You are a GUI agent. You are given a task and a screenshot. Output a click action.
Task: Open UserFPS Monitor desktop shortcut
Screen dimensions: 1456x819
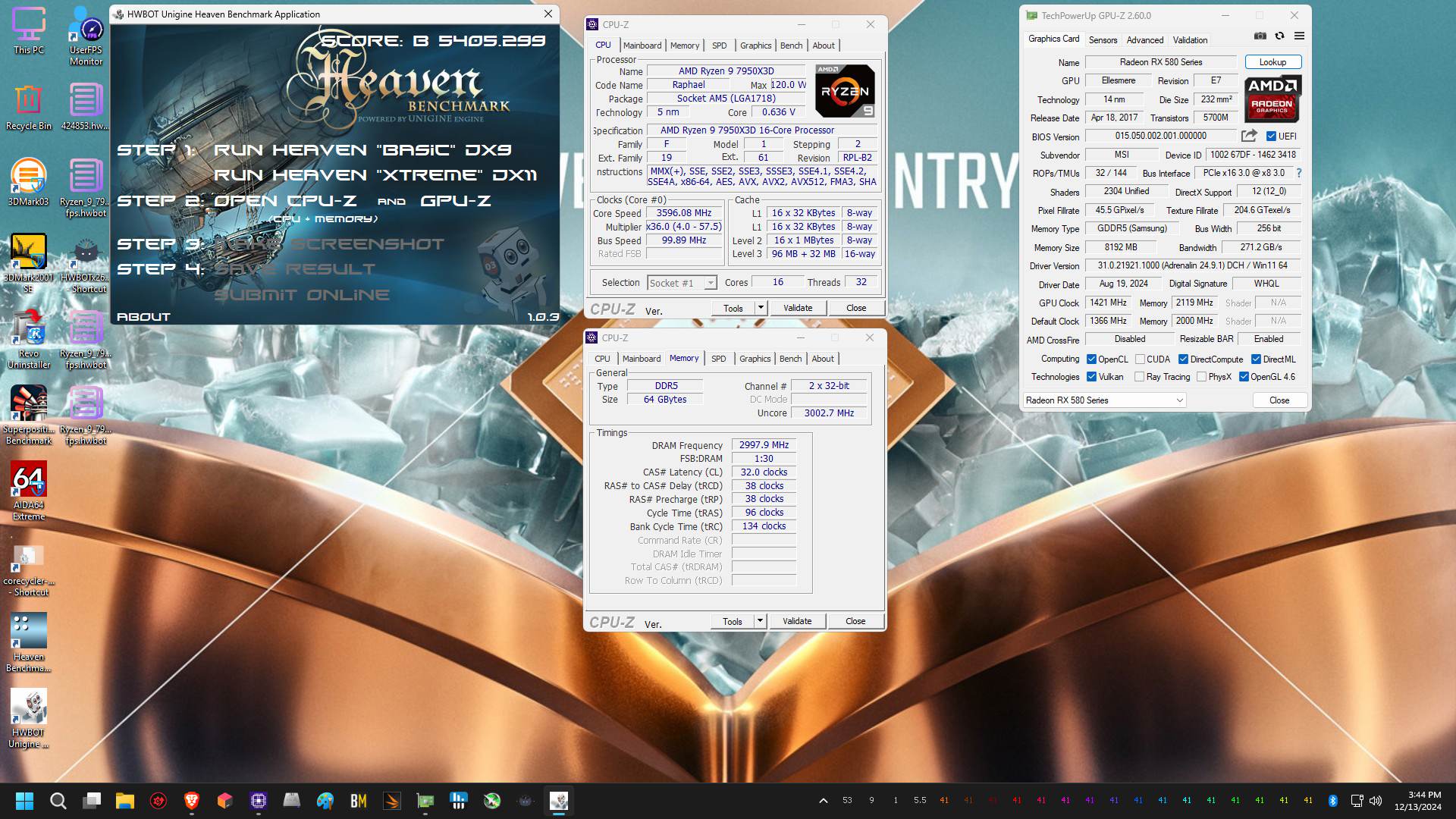click(x=86, y=36)
